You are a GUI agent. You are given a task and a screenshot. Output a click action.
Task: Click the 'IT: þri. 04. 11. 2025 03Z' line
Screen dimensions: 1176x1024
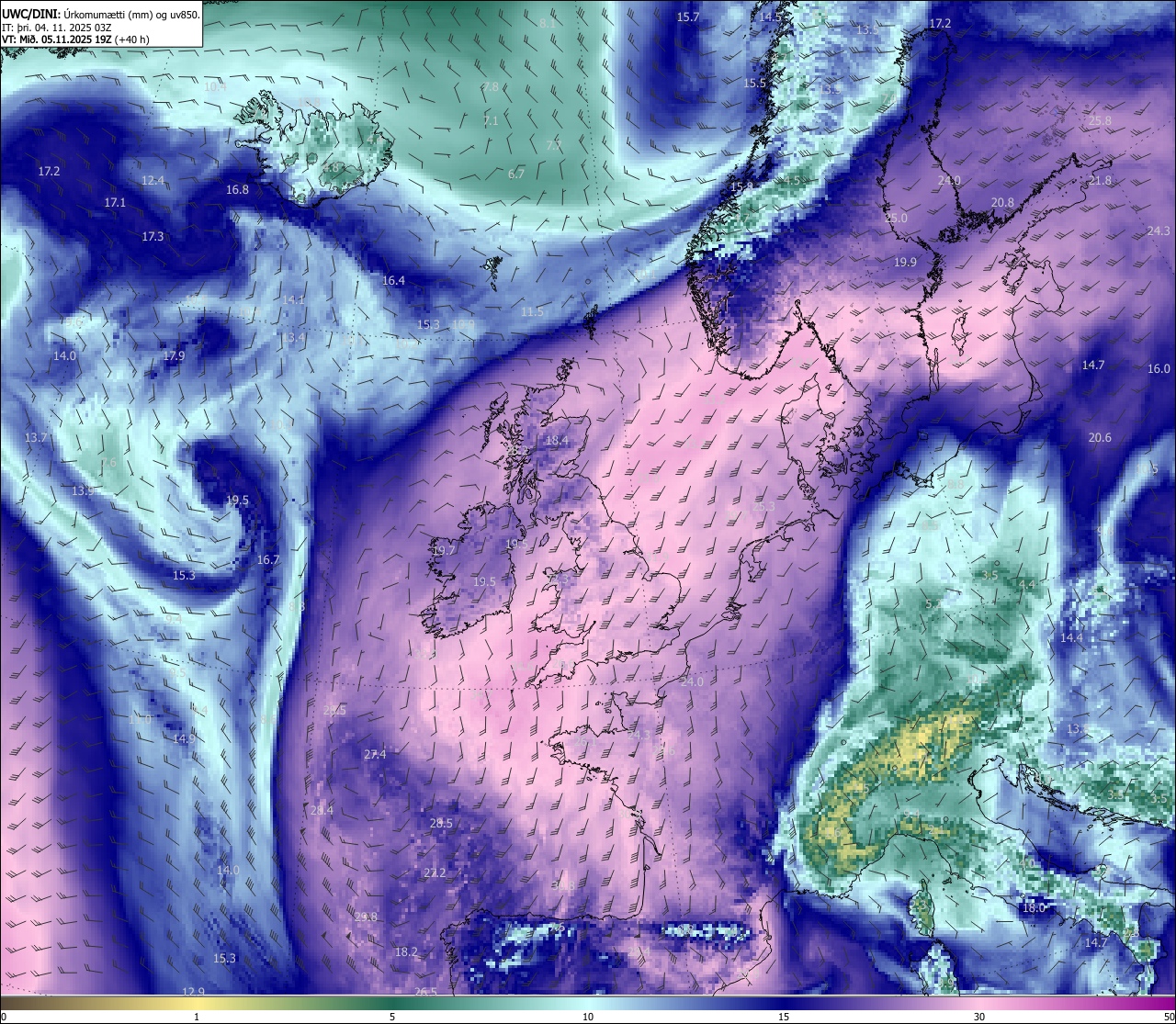[x=57, y=27]
